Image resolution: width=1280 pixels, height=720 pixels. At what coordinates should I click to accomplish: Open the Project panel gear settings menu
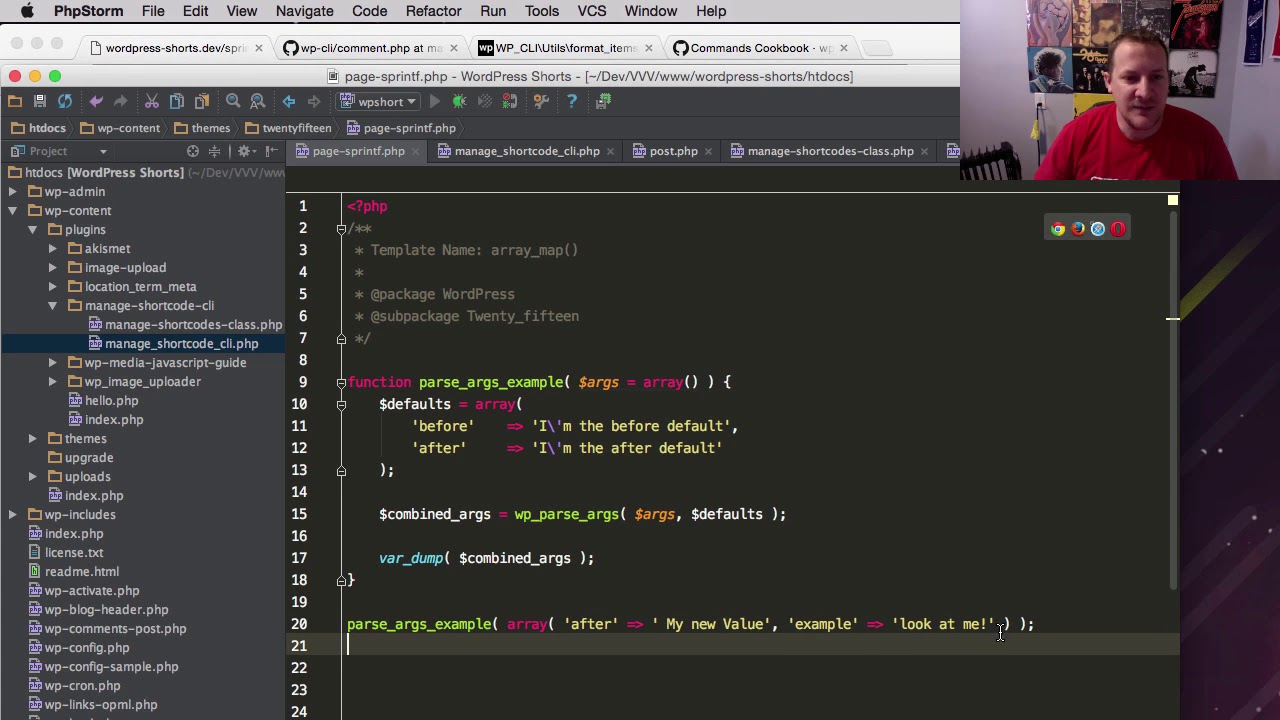(x=245, y=151)
